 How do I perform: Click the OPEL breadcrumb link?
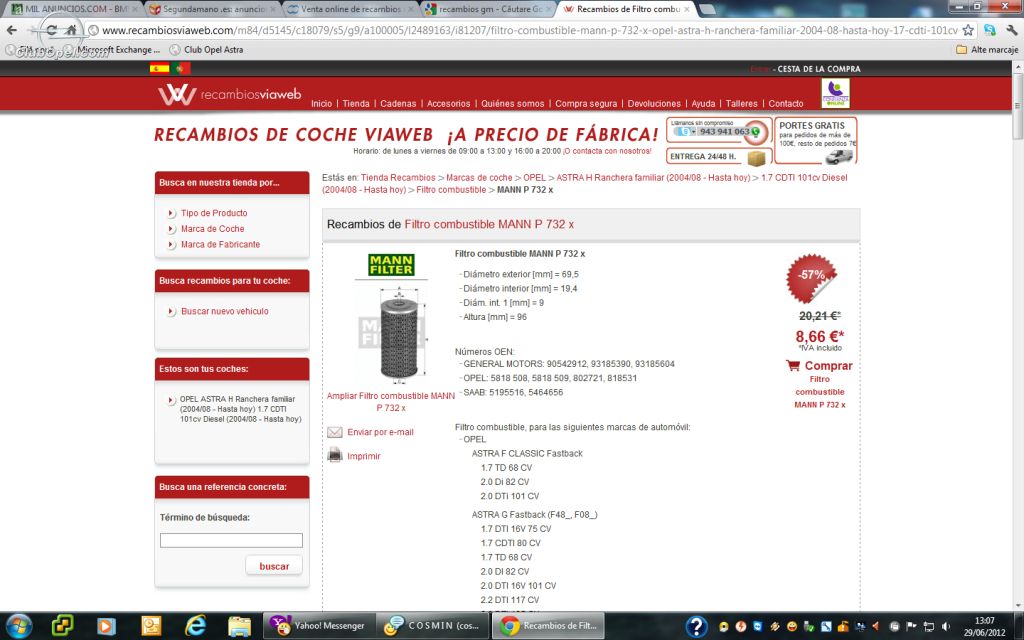534,178
